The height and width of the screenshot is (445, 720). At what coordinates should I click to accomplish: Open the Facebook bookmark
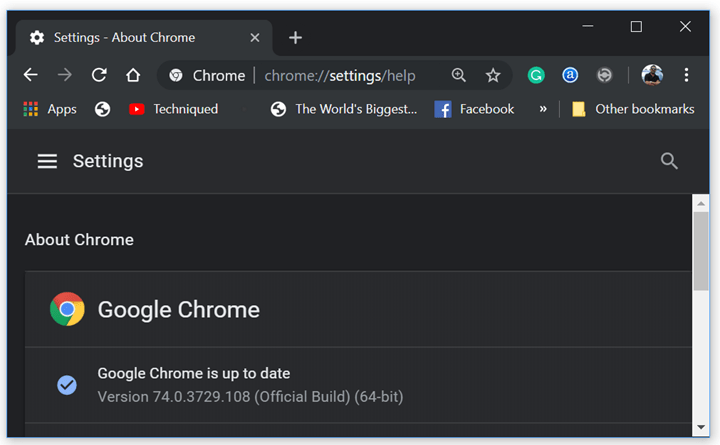point(474,109)
